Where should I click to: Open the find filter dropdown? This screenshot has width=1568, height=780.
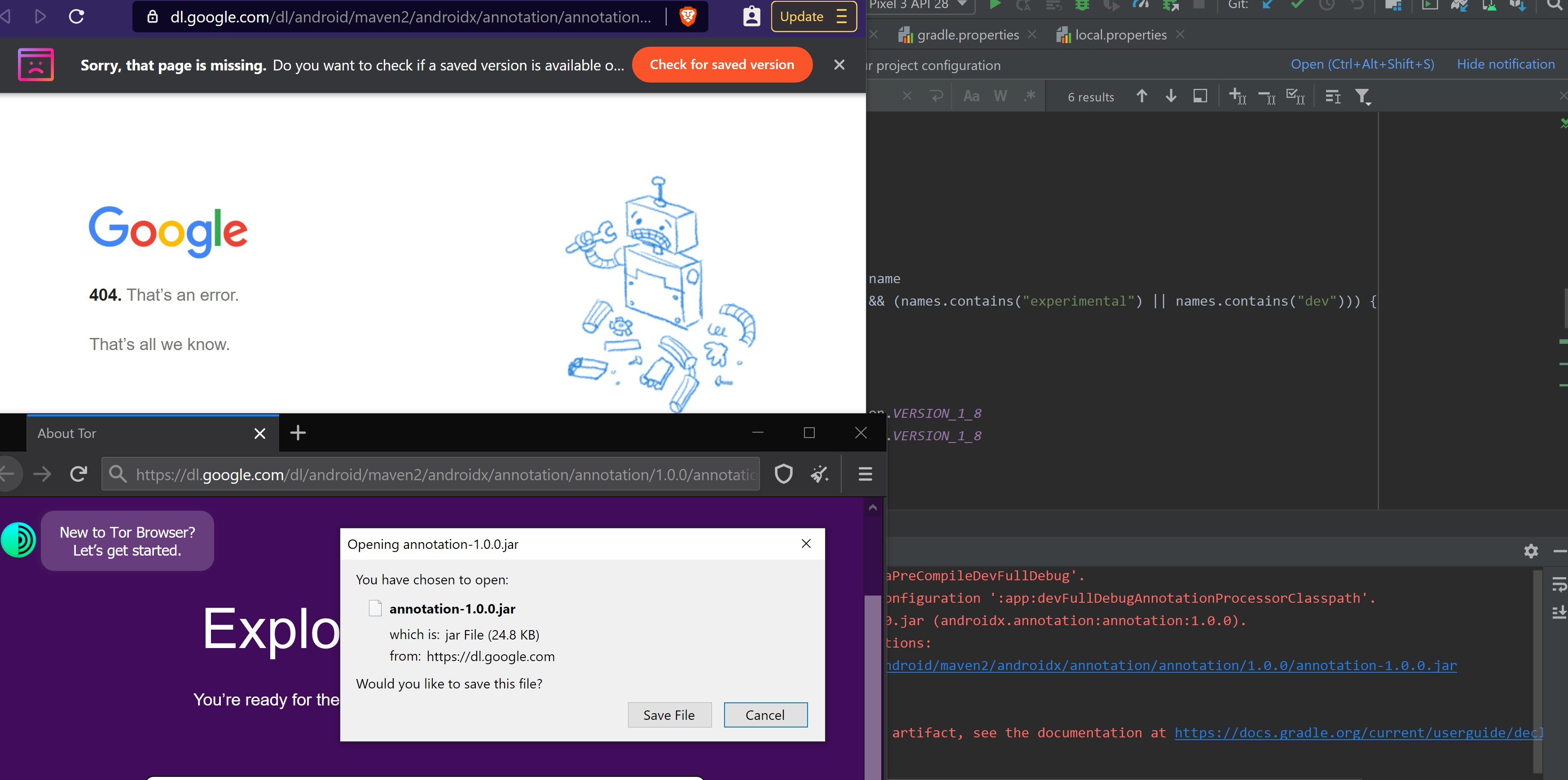(1362, 97)
